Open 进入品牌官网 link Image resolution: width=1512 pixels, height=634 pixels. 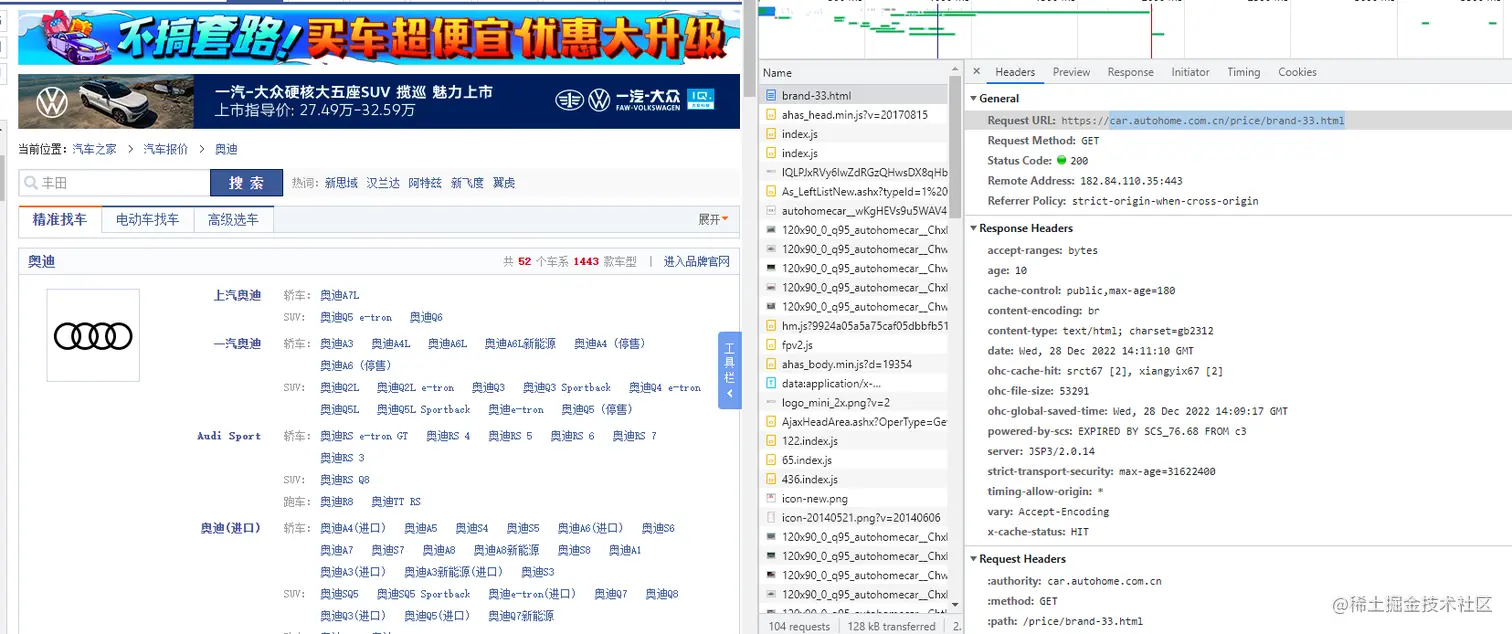point(696,262)
